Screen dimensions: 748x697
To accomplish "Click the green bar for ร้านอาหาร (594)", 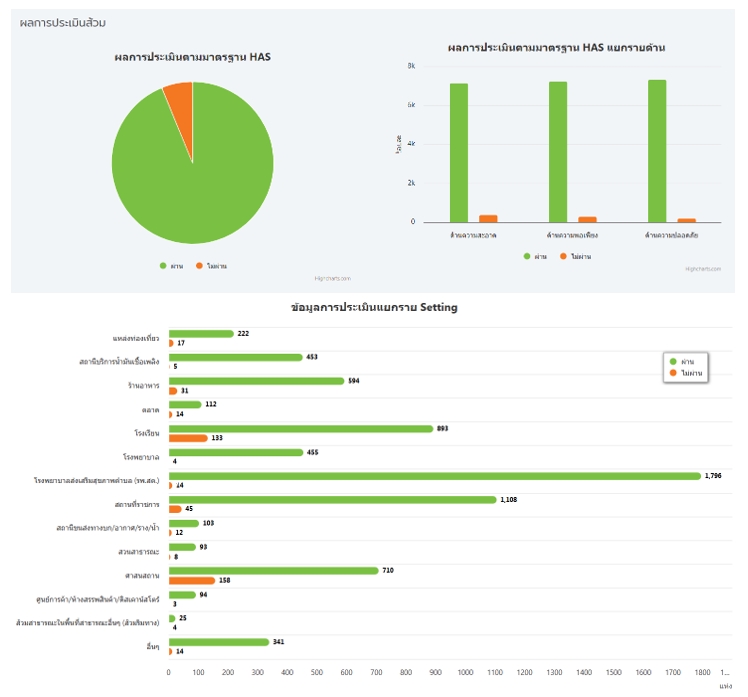I will [256, 381].
